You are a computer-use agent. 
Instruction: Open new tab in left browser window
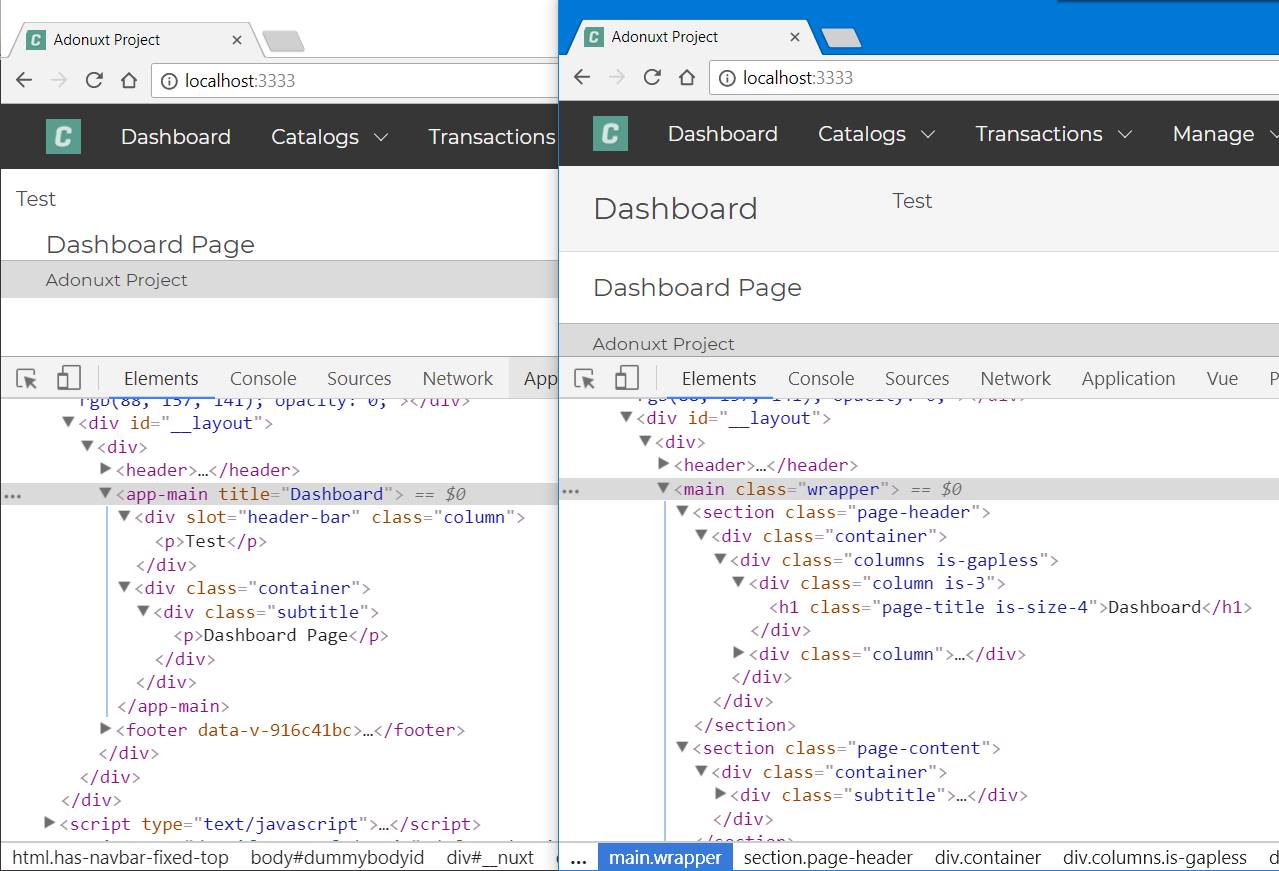click(283, 41)
